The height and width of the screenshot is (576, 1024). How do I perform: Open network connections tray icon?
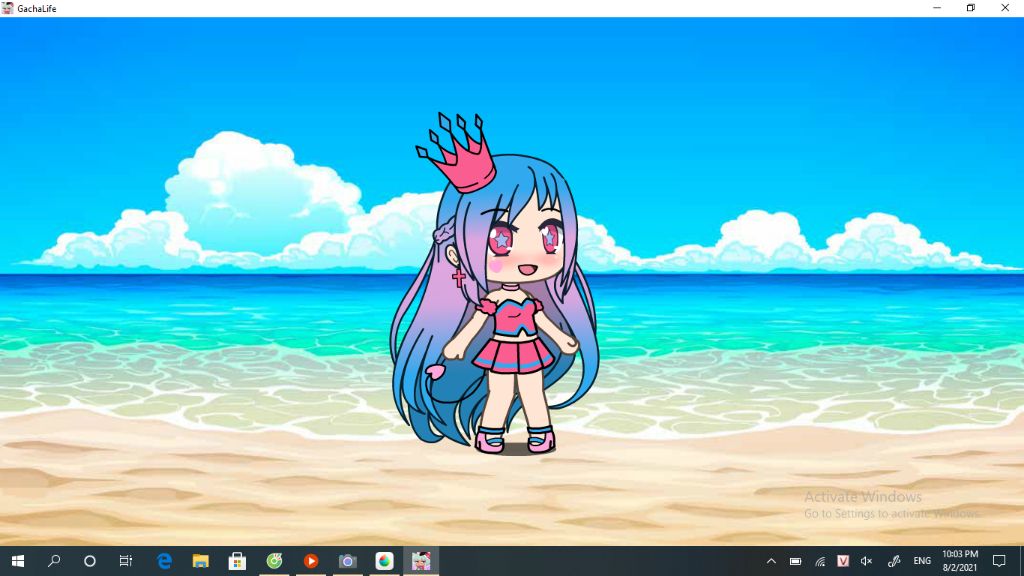(820, 561)
